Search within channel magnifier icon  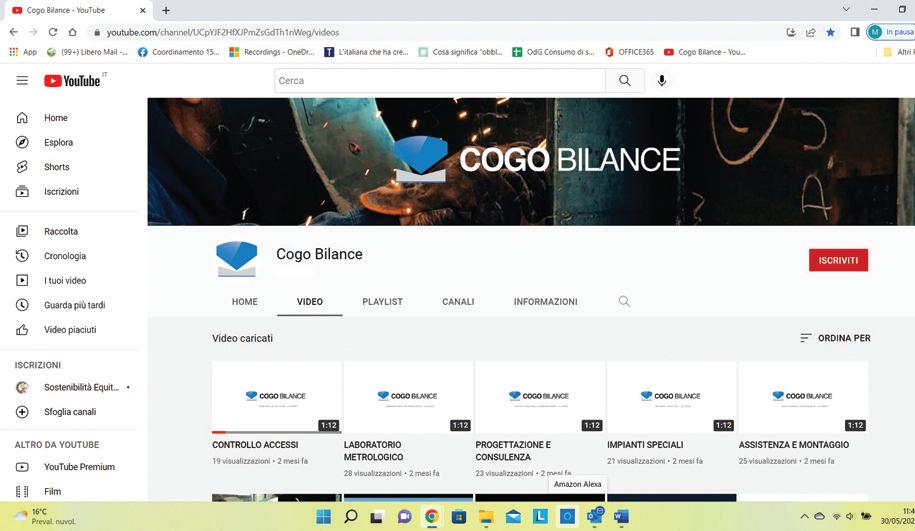(x=624, y=301)
